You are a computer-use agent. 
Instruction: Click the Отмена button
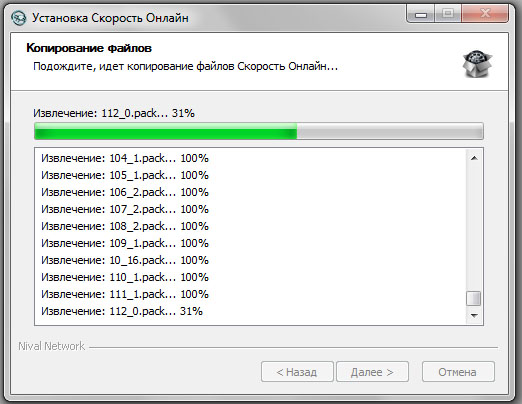(x=458, y=372)
